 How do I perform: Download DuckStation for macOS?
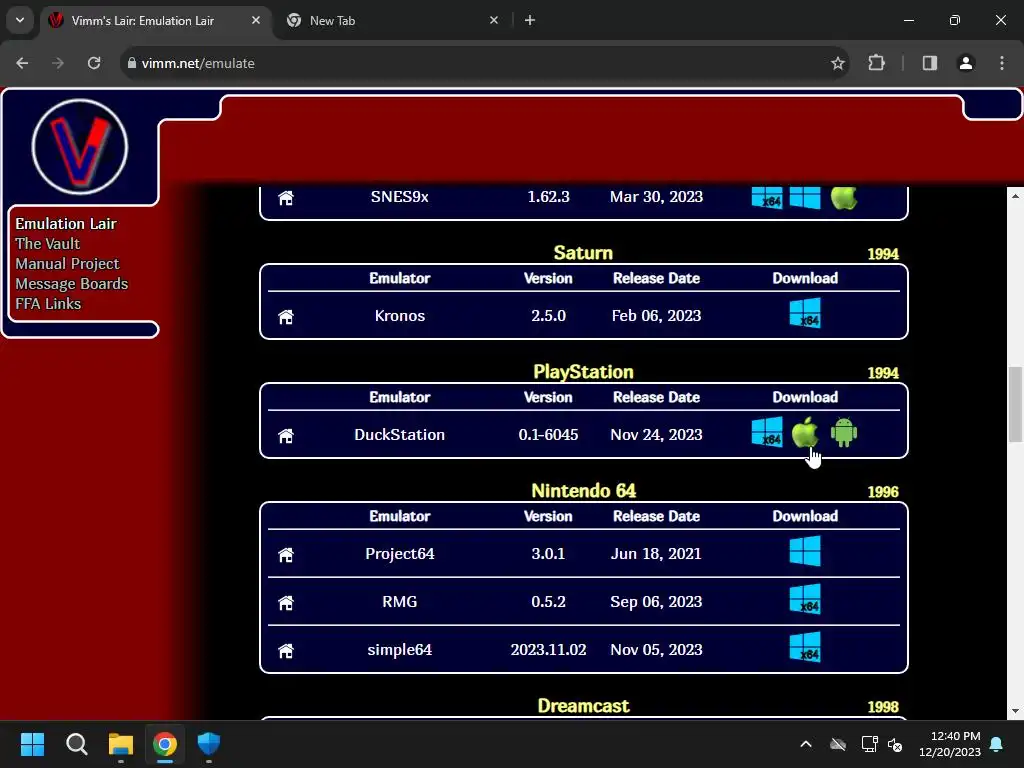tap(805, 432)
